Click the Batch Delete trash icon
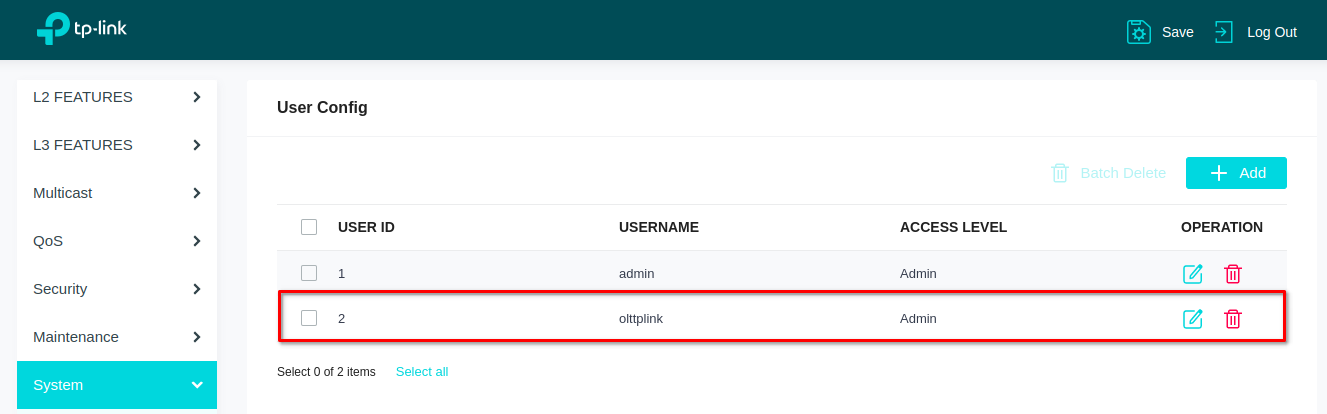Image resolution: width=1327 pixels, height=414 pixels. 1060,173
